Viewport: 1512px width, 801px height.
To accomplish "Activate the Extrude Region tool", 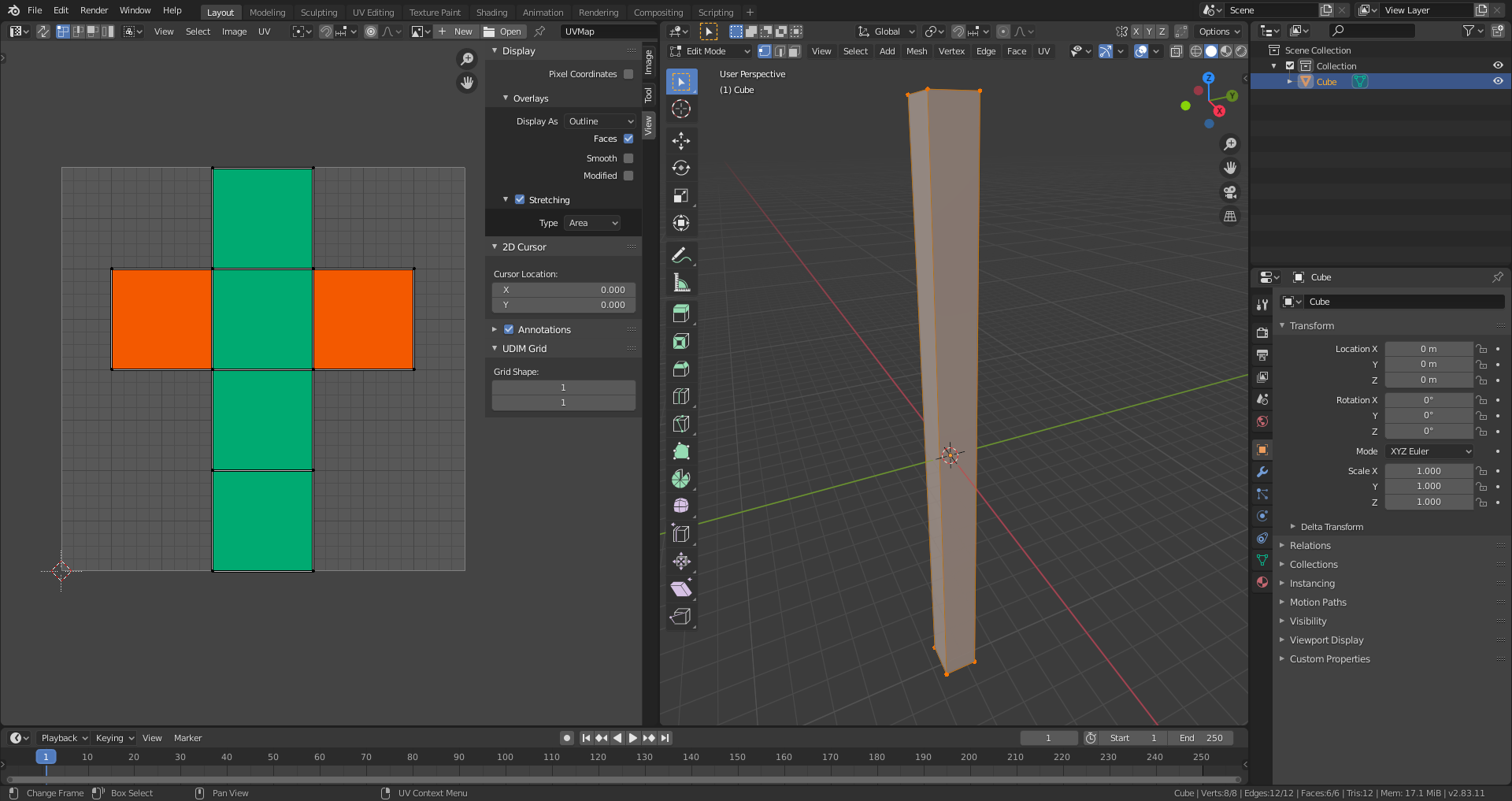I will point(681,313).
